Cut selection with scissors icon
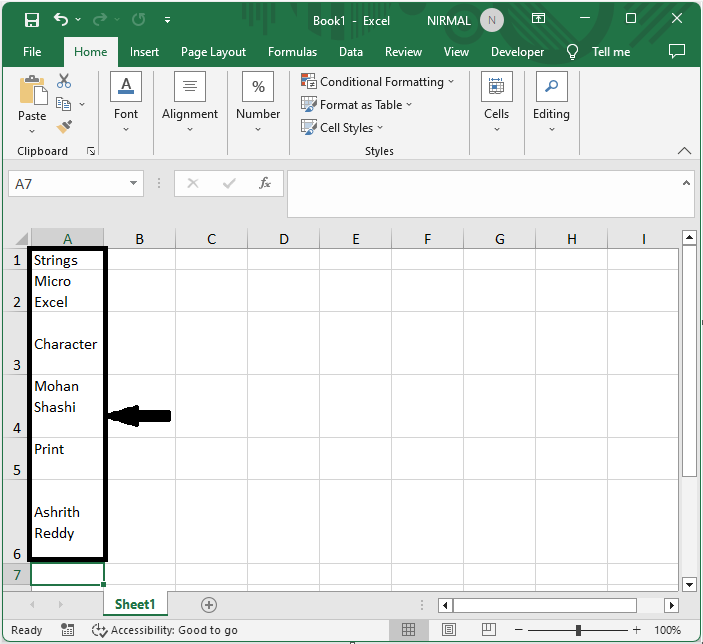The width and height of the screenshot is (703, 644). (x=64, y=81)
